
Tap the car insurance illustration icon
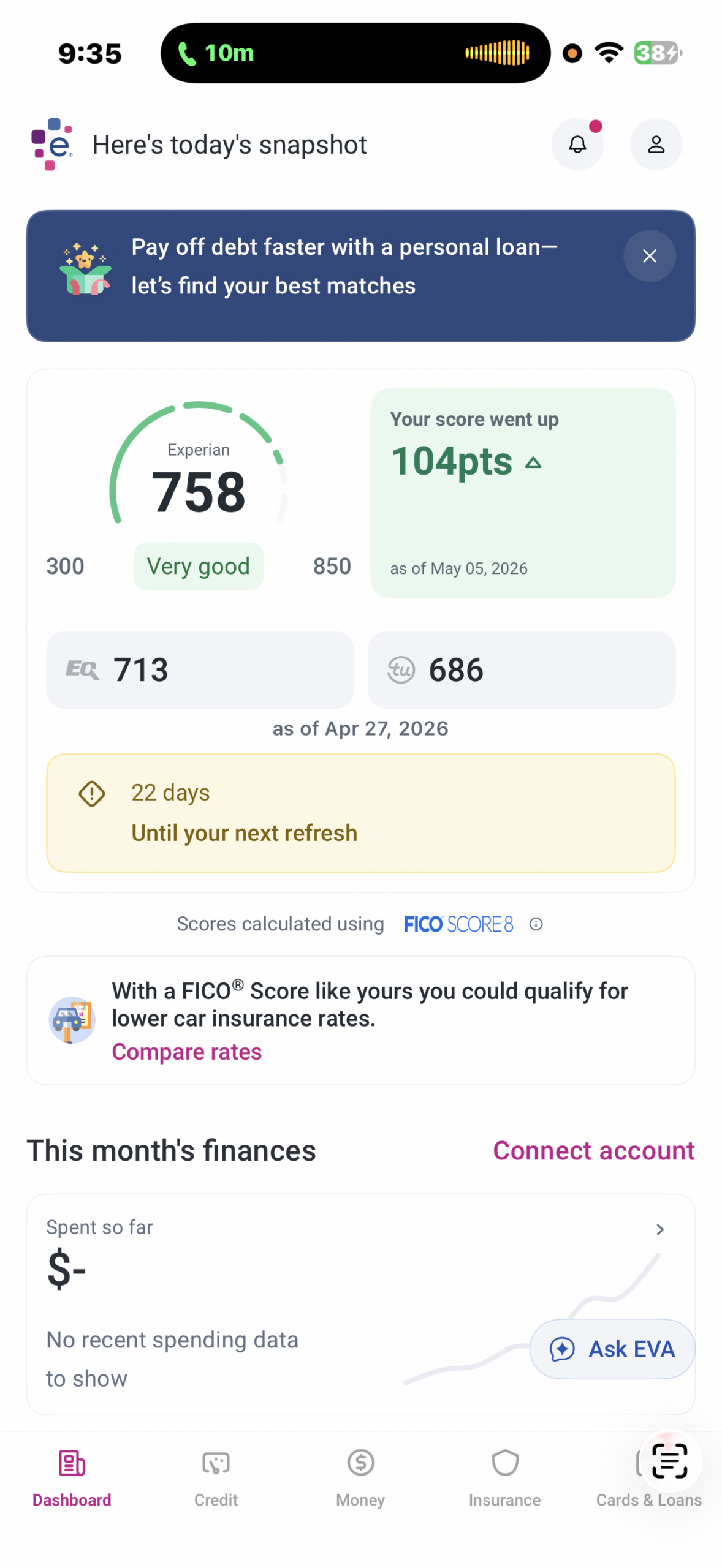tap(72, 1020)
